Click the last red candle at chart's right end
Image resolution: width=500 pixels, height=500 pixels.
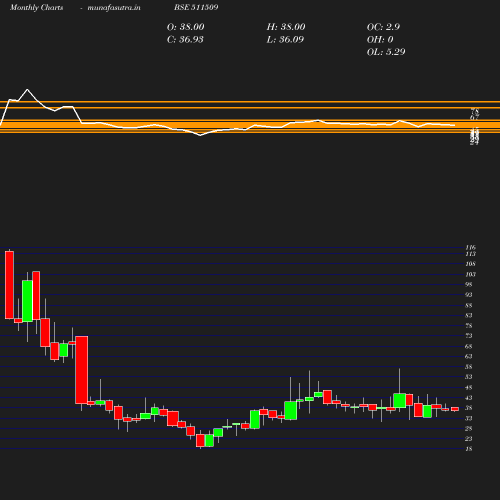click(455, 409)
